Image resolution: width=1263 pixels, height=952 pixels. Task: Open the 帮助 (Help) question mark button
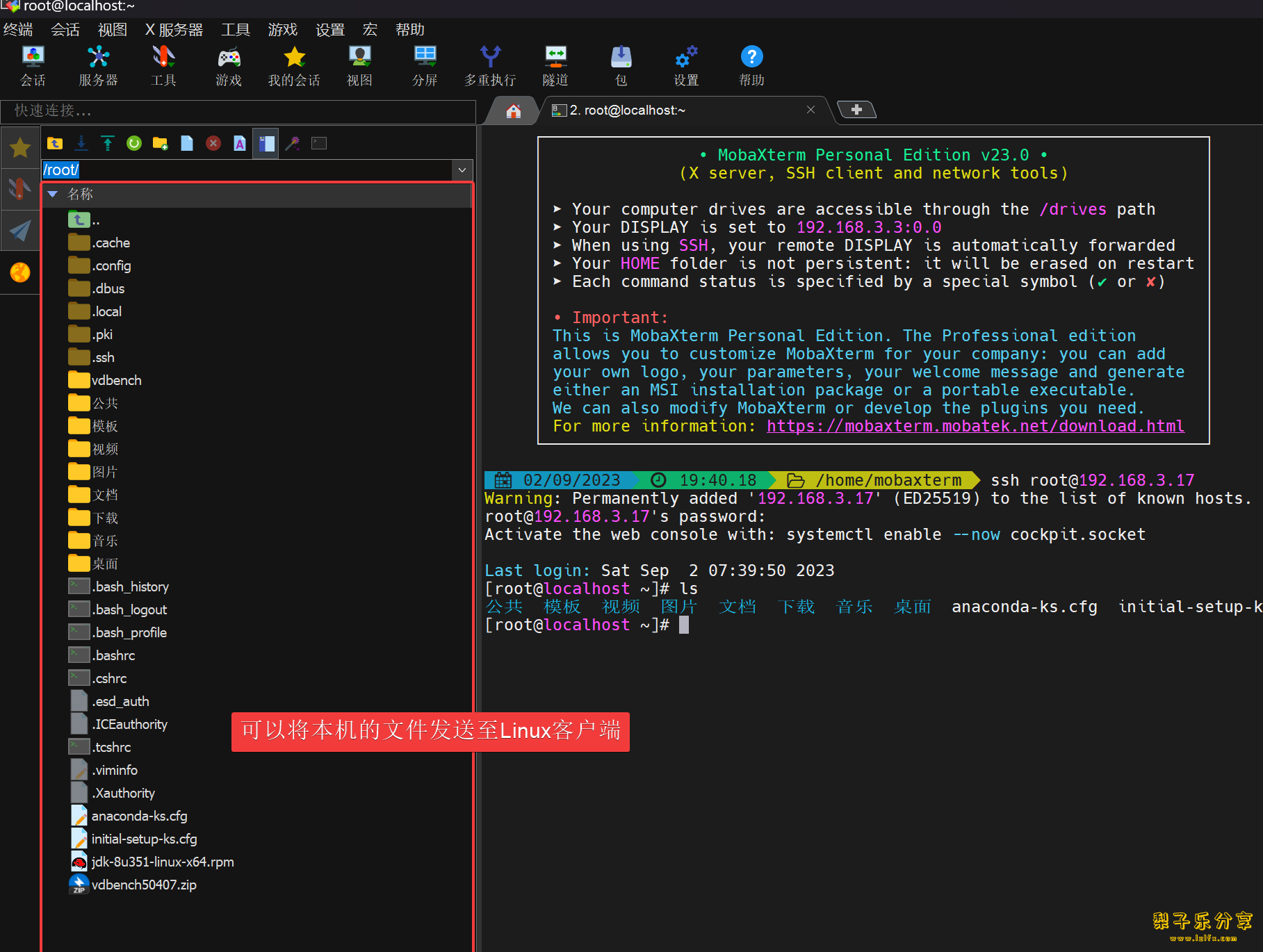click(x=751, y=66)
